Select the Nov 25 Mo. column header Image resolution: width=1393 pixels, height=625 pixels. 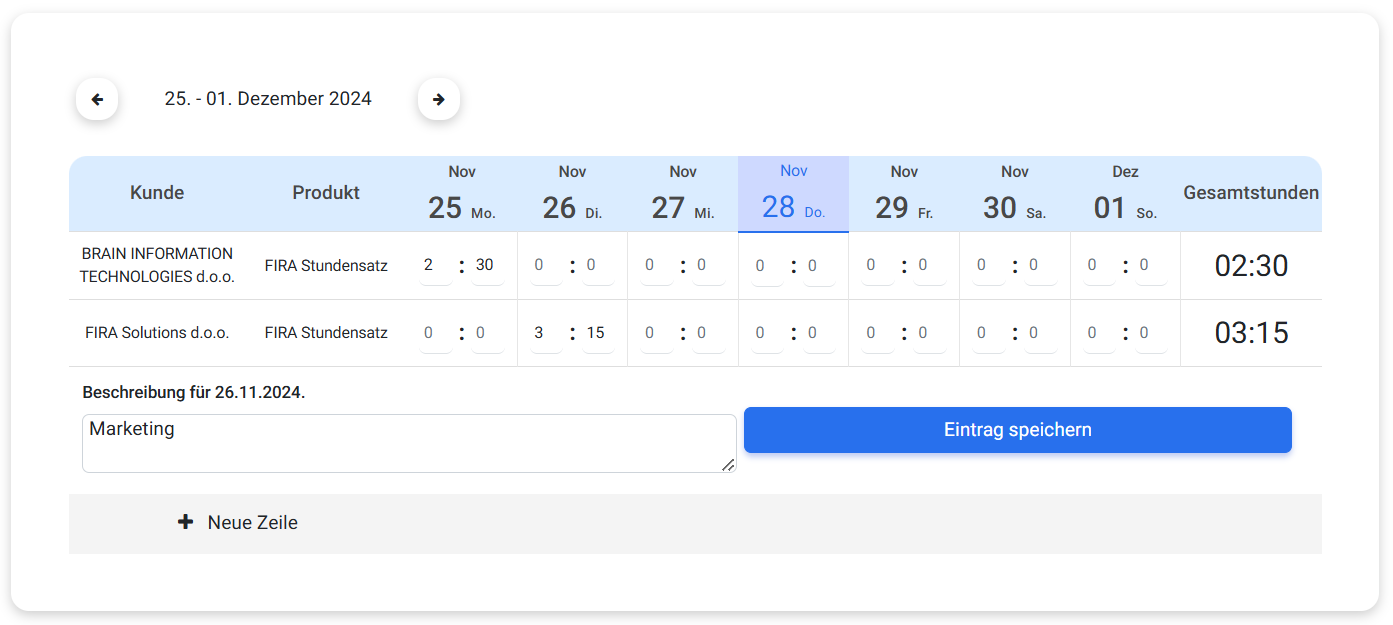462,194
